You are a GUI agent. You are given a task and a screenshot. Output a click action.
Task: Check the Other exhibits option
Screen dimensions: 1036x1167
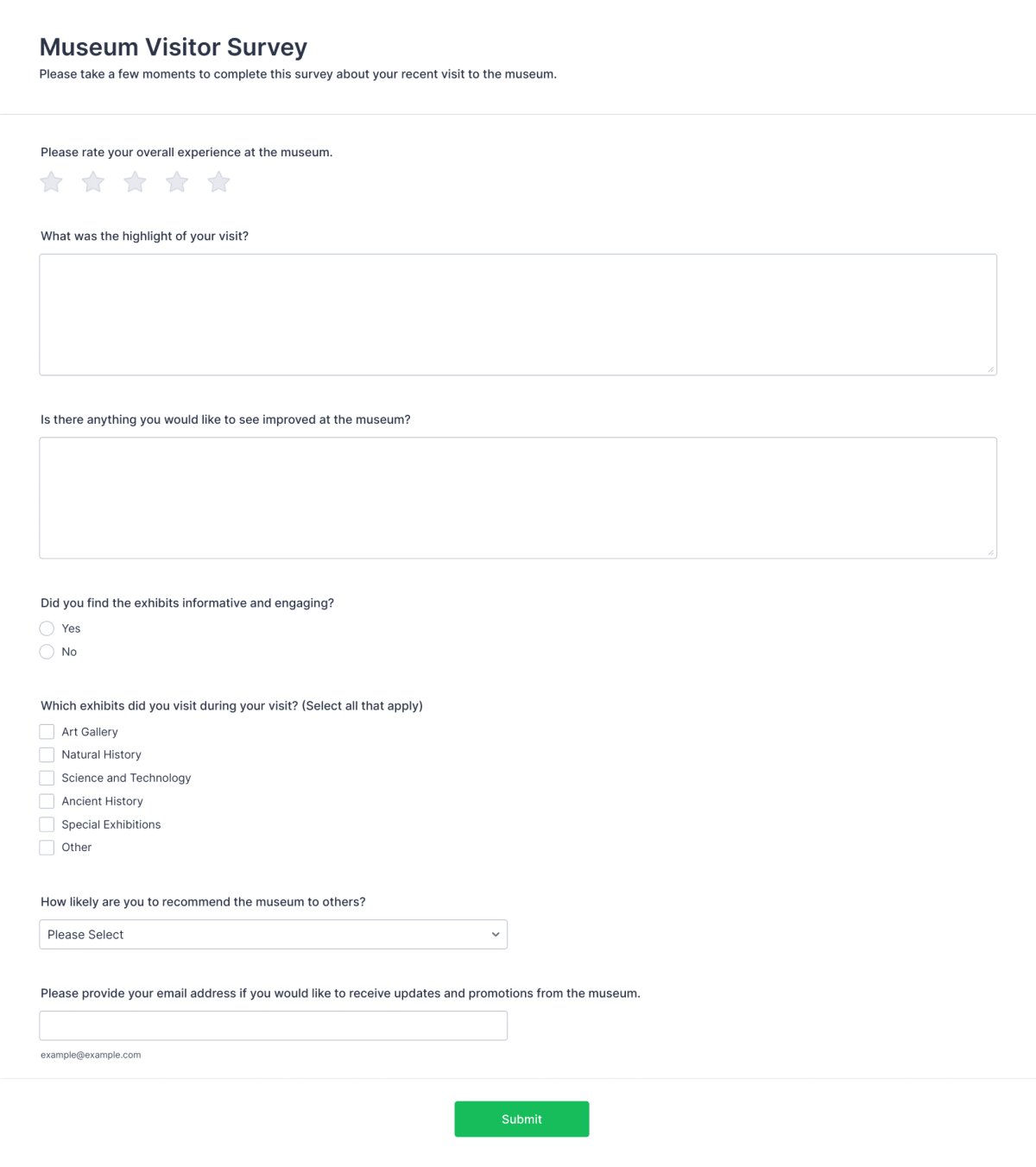[47, 848]
